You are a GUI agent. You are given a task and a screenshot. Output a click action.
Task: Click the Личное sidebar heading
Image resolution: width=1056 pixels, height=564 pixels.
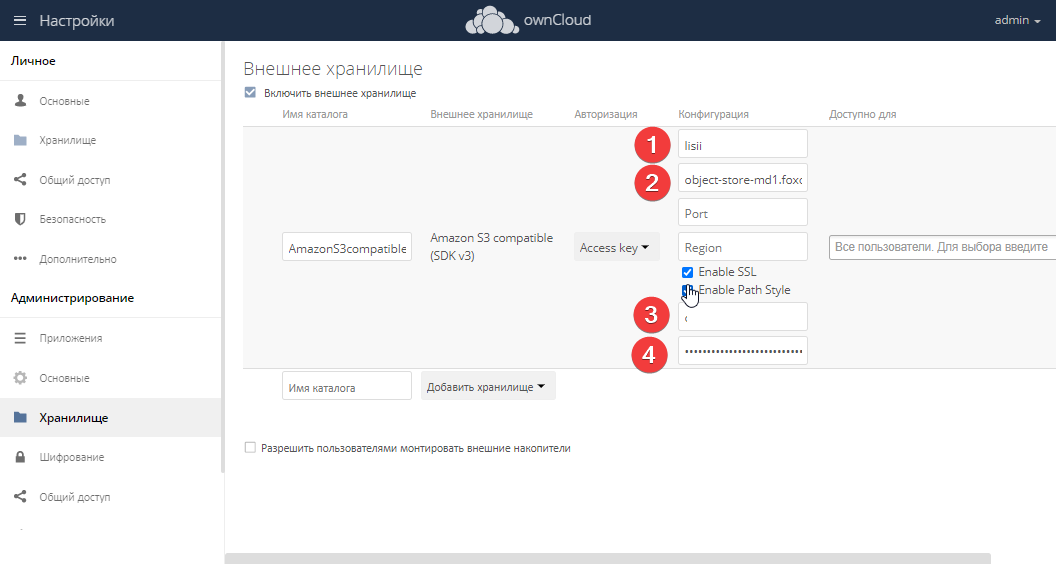[x=33, y=61]
